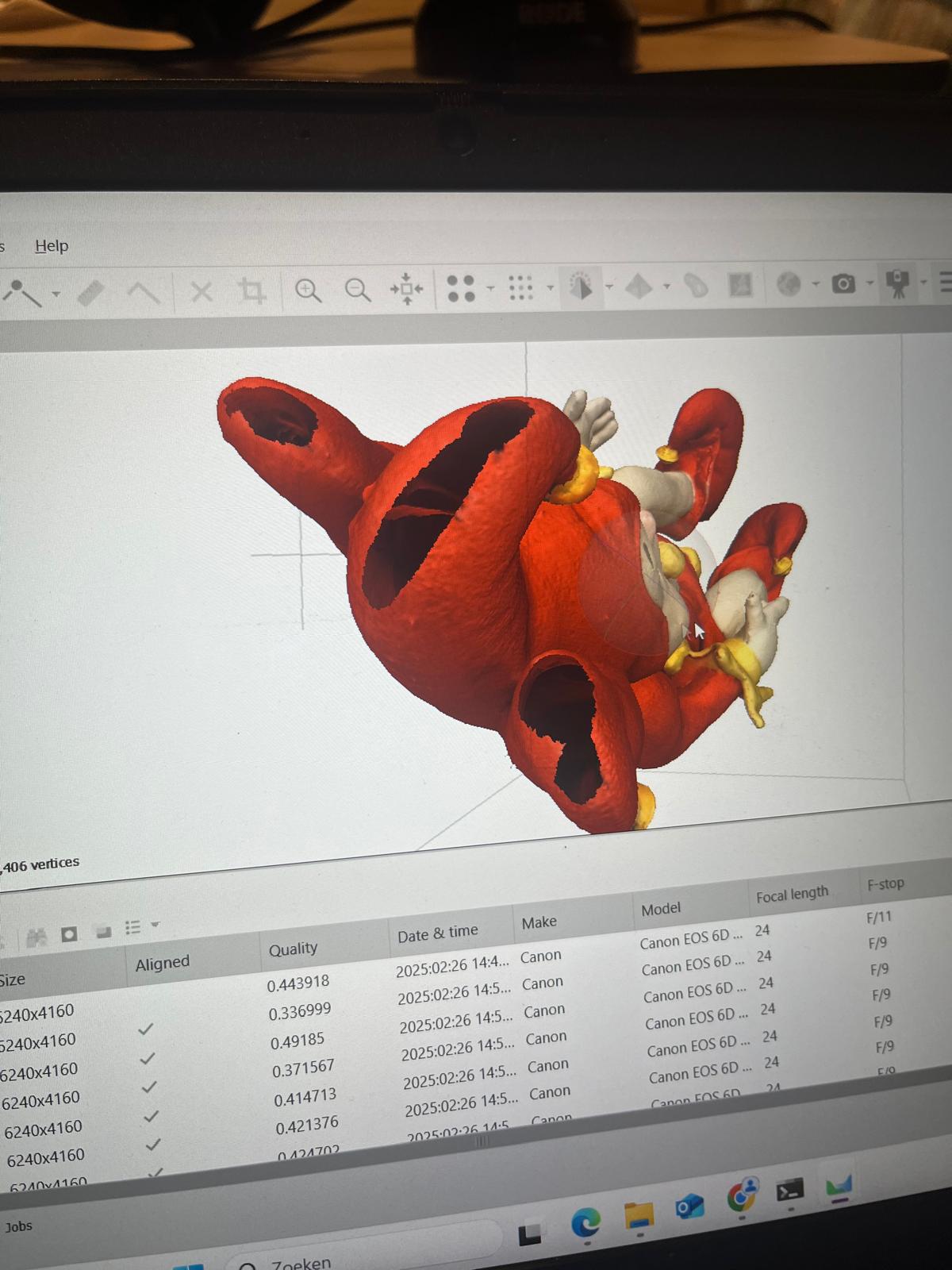Viewport: 952px width, 1270px height.
Task: Click the date cell '2025:02:26 14:4...'
Action: (x=453, y=967)
